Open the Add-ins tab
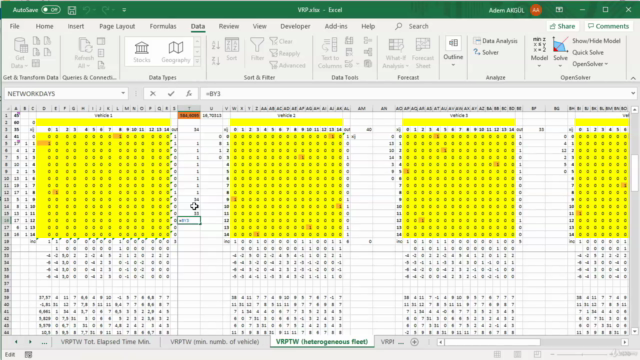Image resolution: width=640 pixels, height=360 pixels. point(336,26)
